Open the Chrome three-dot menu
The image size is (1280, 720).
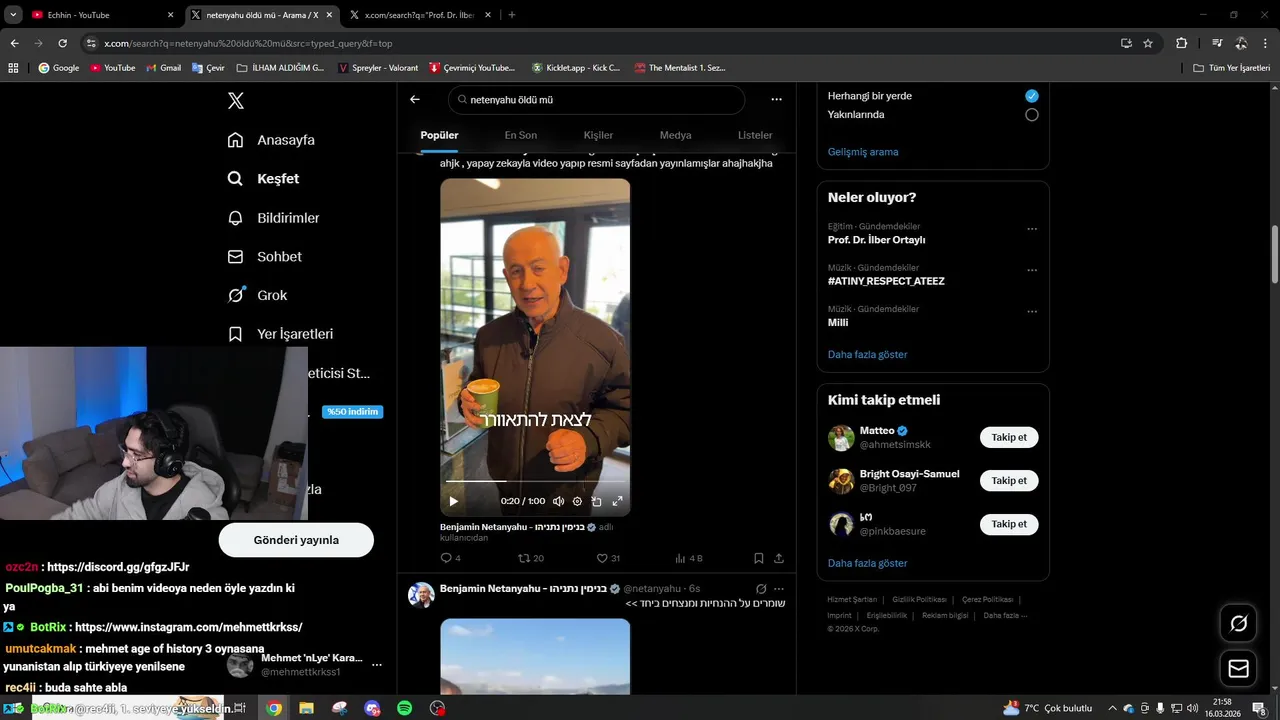click(x=1266, y=43)
